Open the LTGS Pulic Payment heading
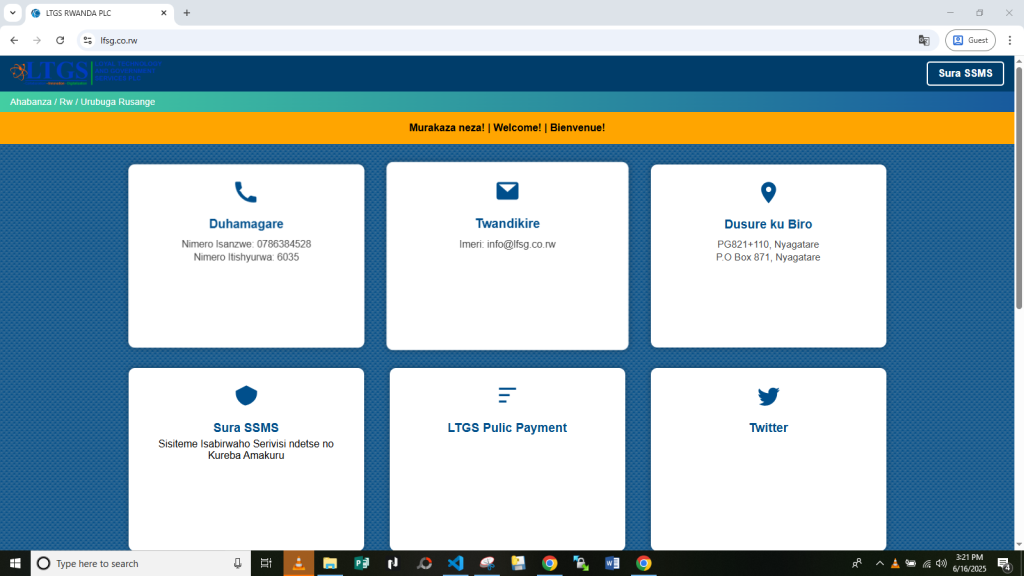 click(507, 428)
